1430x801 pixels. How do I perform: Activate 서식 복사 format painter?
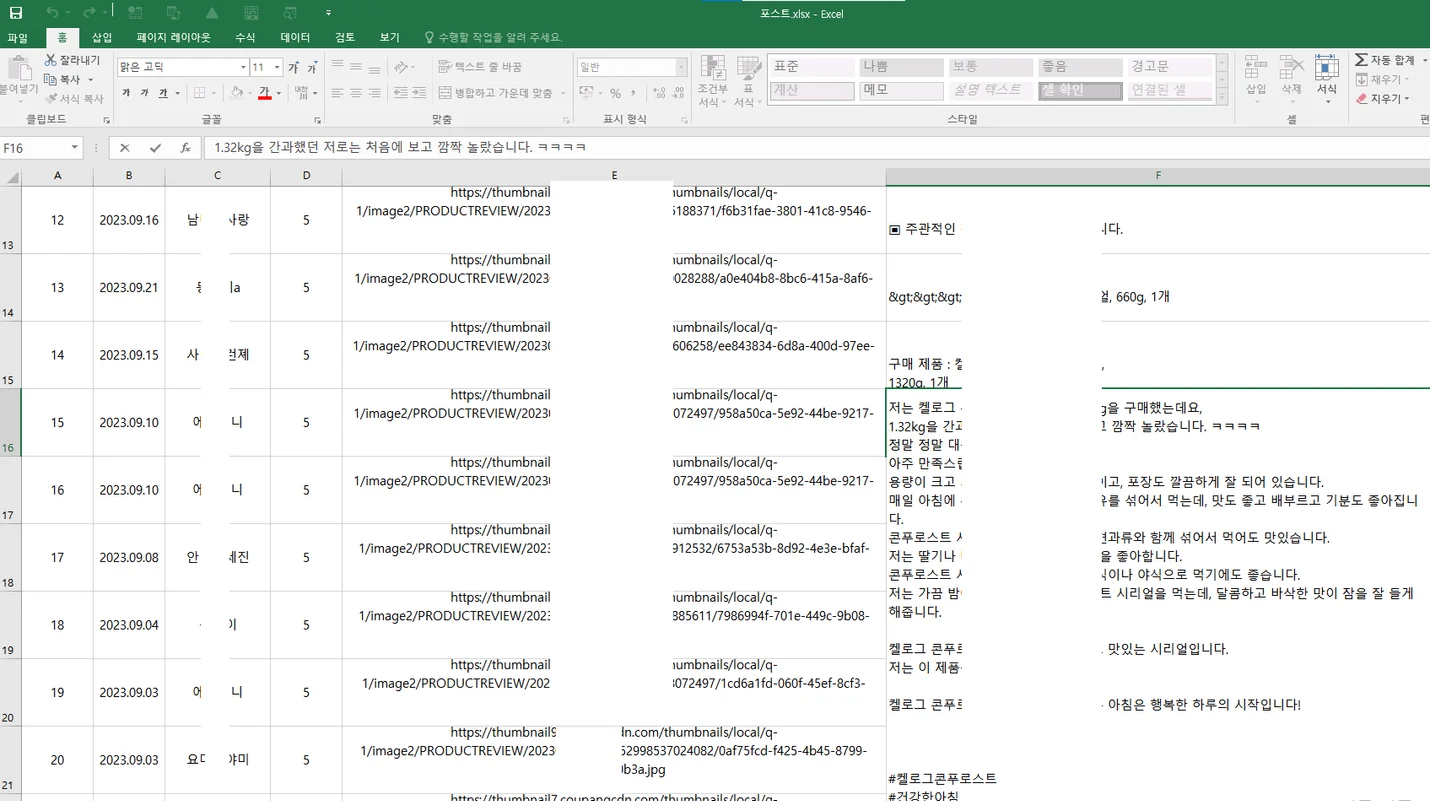point(75,99)
